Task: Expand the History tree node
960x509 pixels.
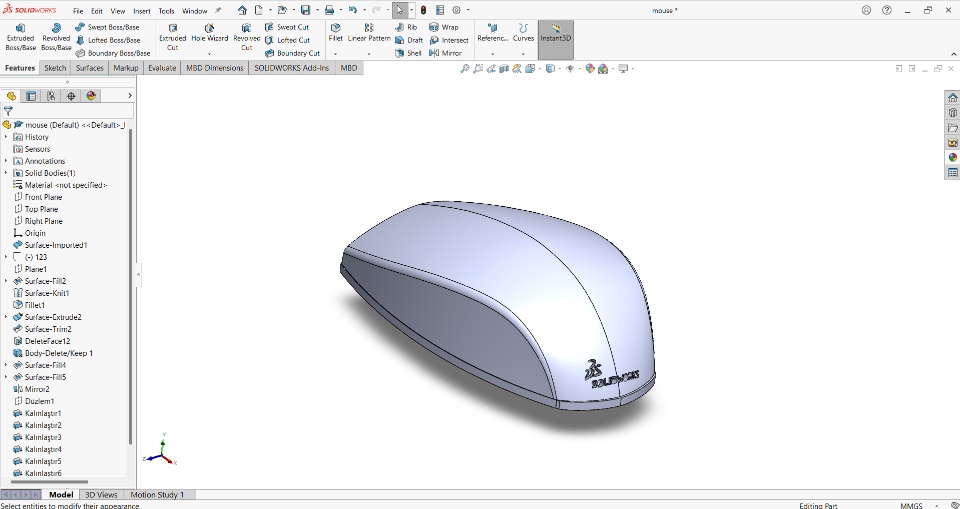Action: point(6,137)
